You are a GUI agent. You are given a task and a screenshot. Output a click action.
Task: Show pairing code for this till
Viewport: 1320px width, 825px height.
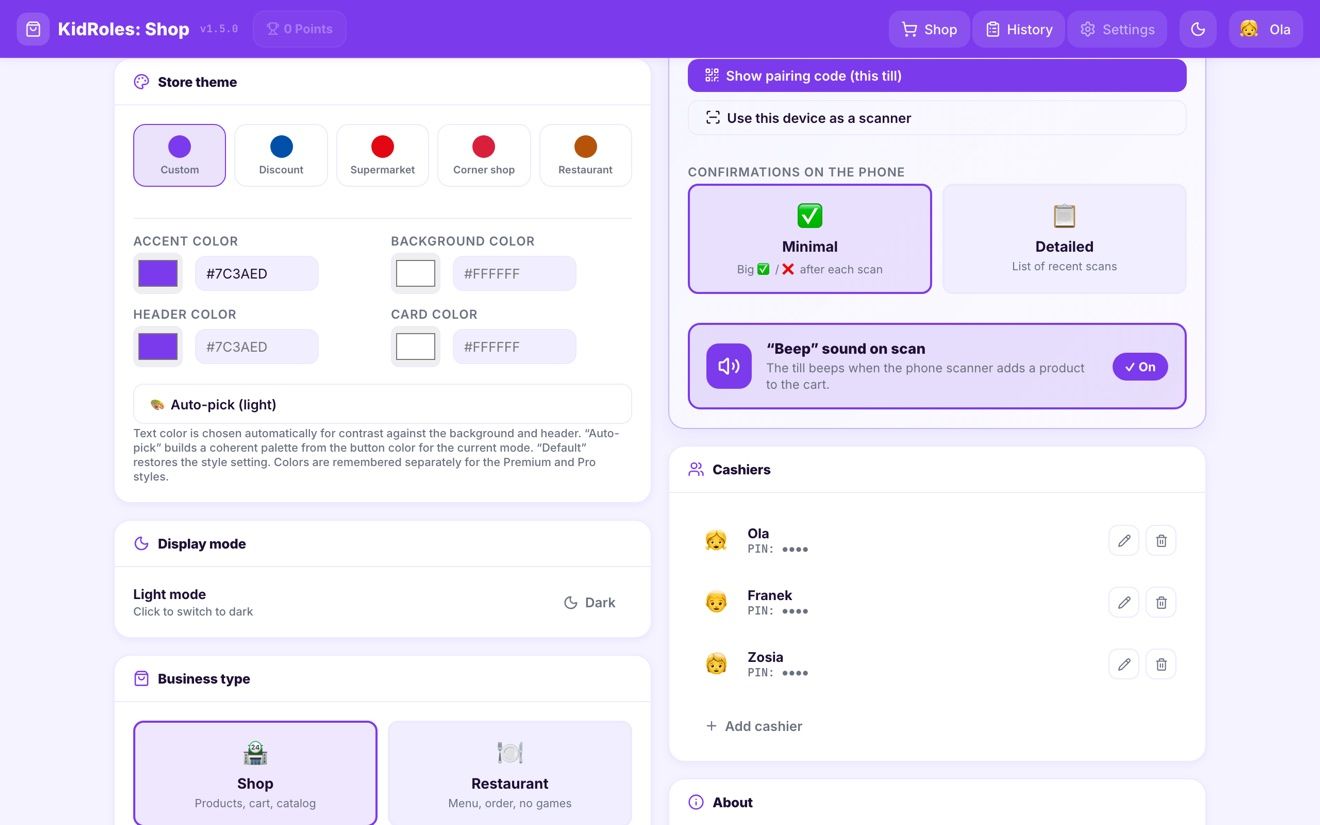937,75
